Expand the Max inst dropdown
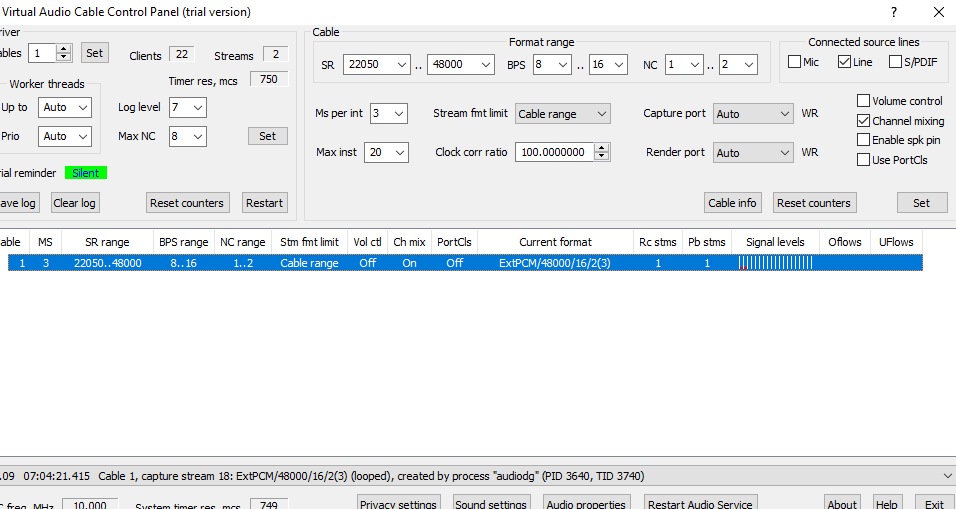 387,152
